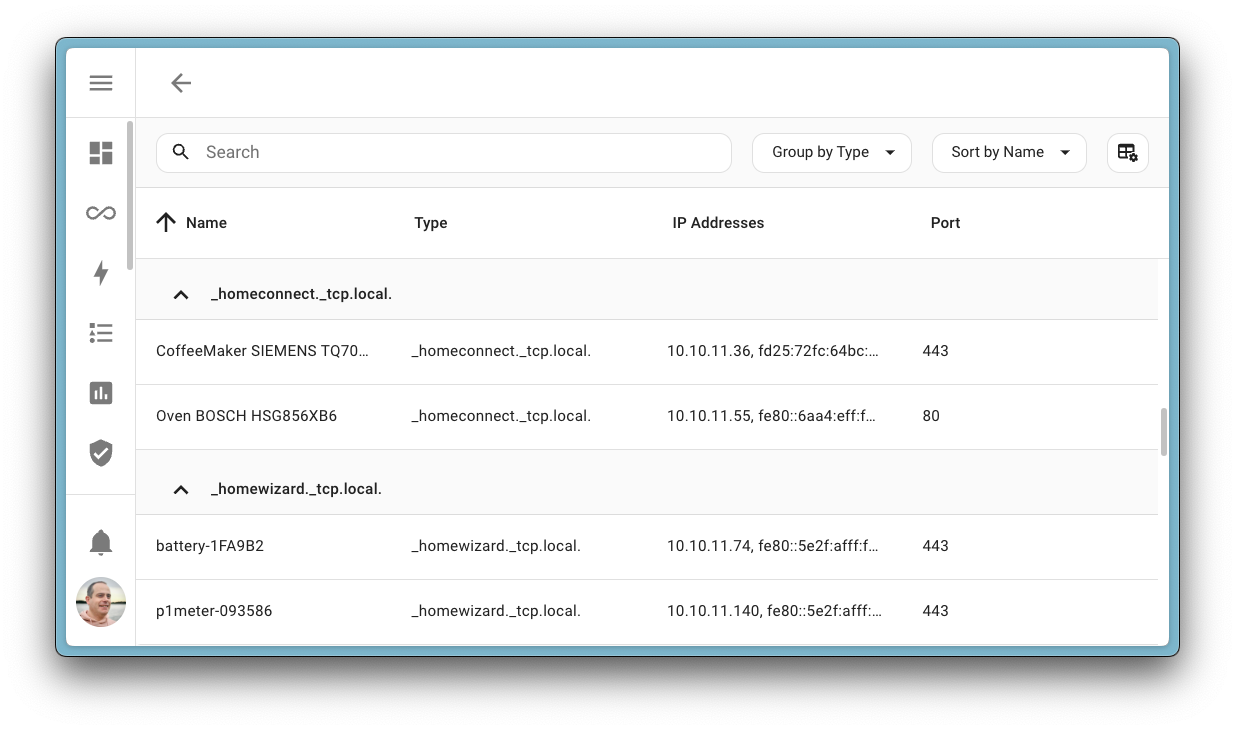Open the notifications bell icon
Image resolution: width=1235 pixels, height=730 pixels.
pos(101,542)
